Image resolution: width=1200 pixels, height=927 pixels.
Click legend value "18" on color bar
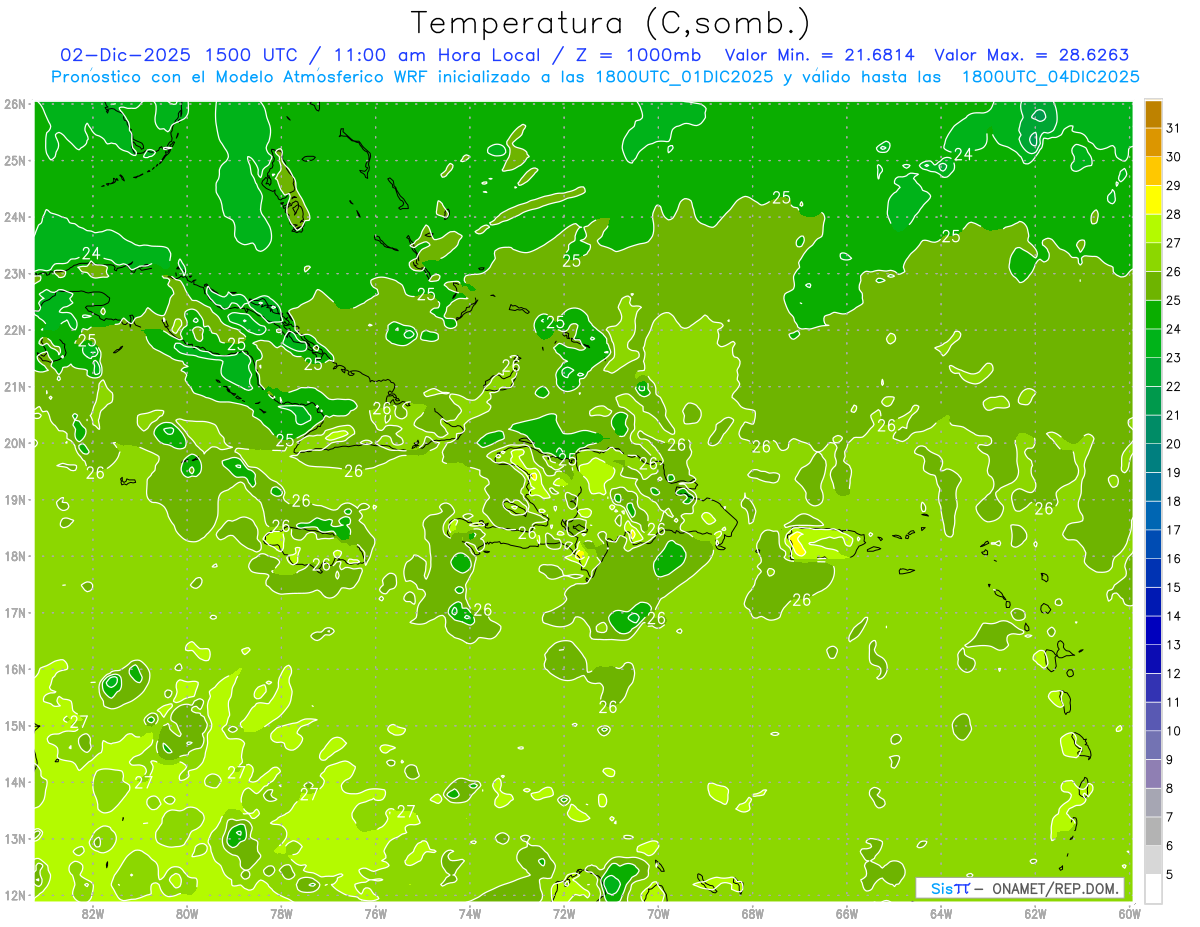tap(1173, 501)
